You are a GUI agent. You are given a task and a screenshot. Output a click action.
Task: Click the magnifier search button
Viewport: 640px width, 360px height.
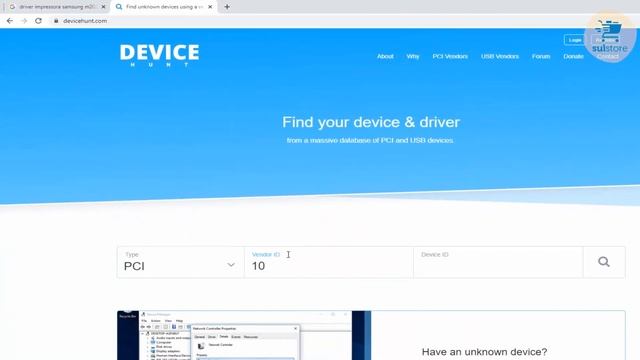tap(604, 262)
